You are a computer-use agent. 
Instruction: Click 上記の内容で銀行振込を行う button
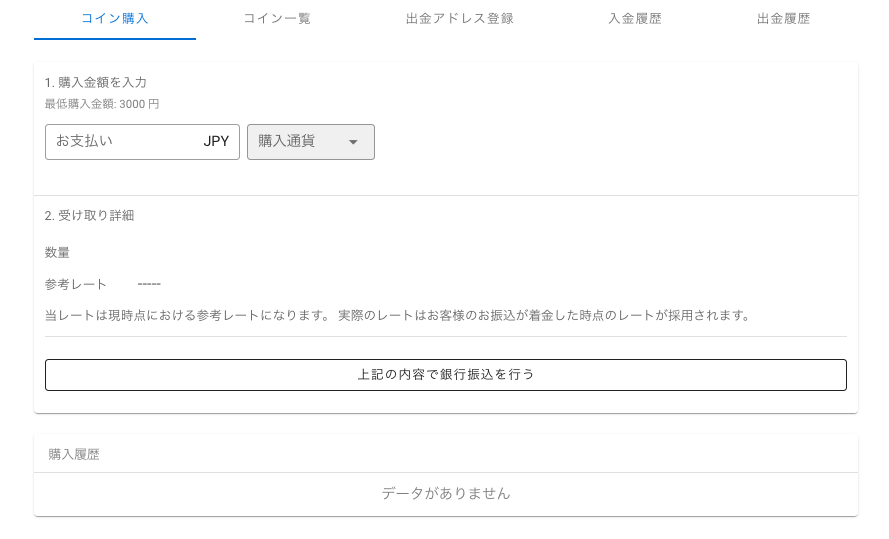tap(446, 375)
